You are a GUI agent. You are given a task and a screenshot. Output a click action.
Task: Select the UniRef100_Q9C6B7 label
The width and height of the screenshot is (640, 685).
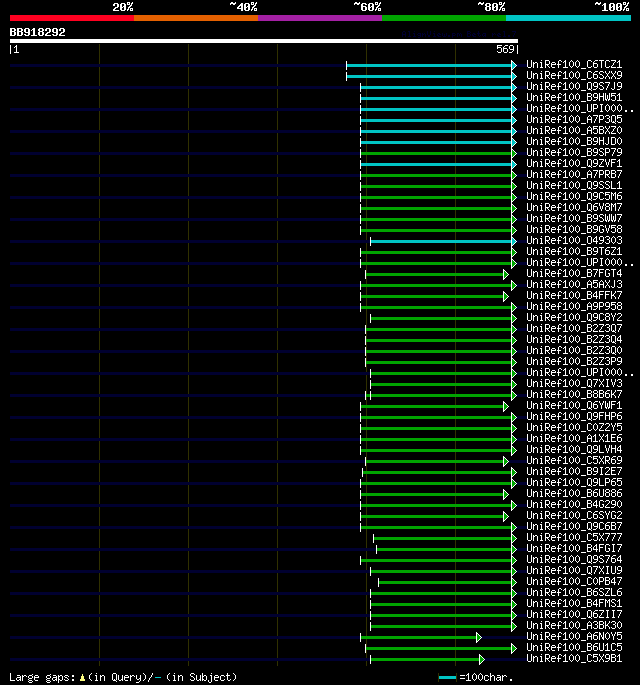(x=574, y=526)
